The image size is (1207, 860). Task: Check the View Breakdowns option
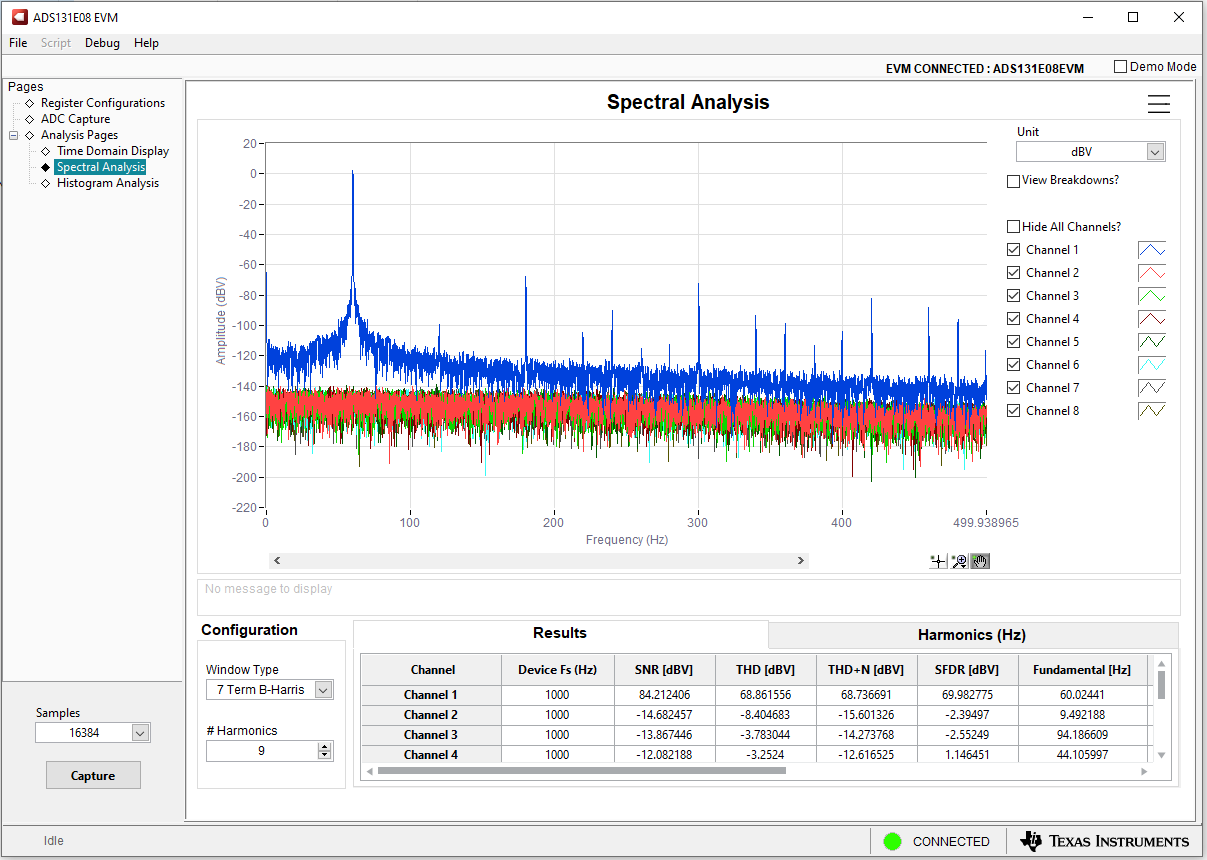click(x=1014, y=181)
